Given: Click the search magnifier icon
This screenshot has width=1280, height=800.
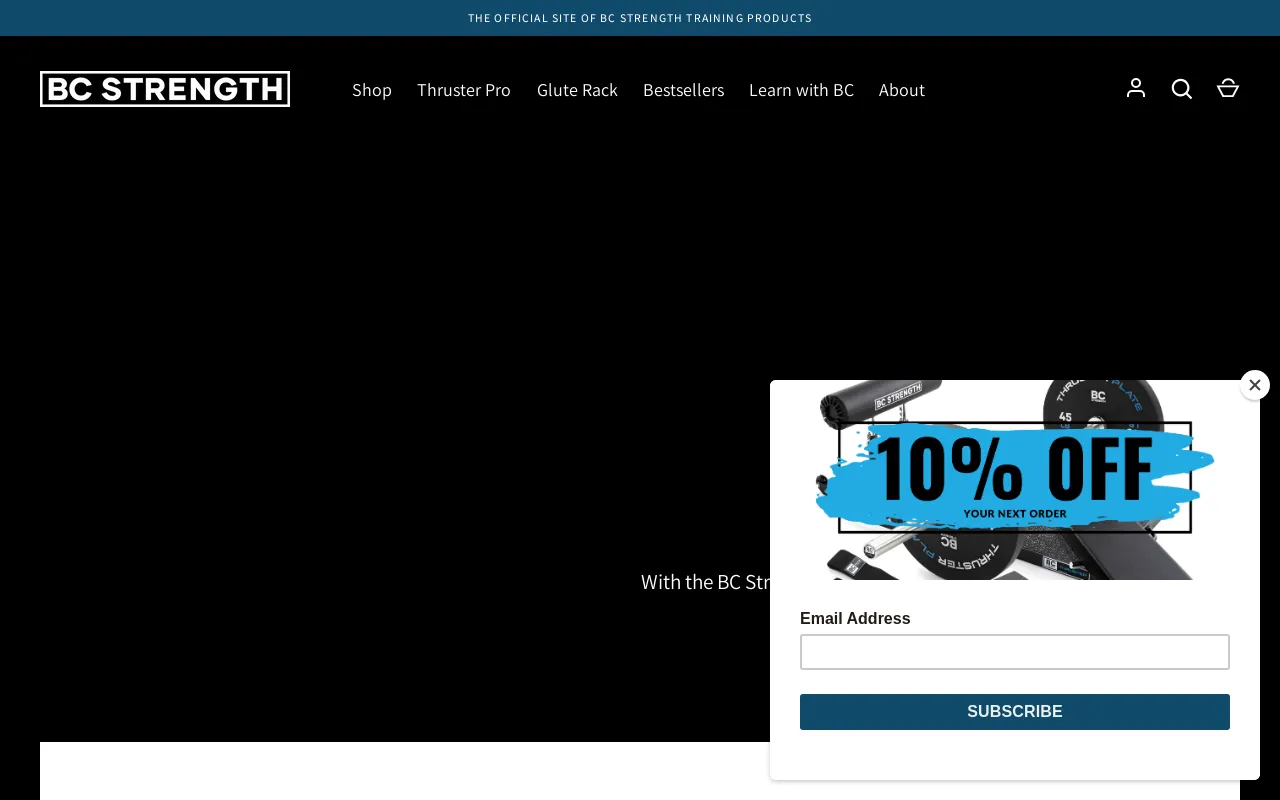Looking at the screenshot, I should pos(1182,89).
